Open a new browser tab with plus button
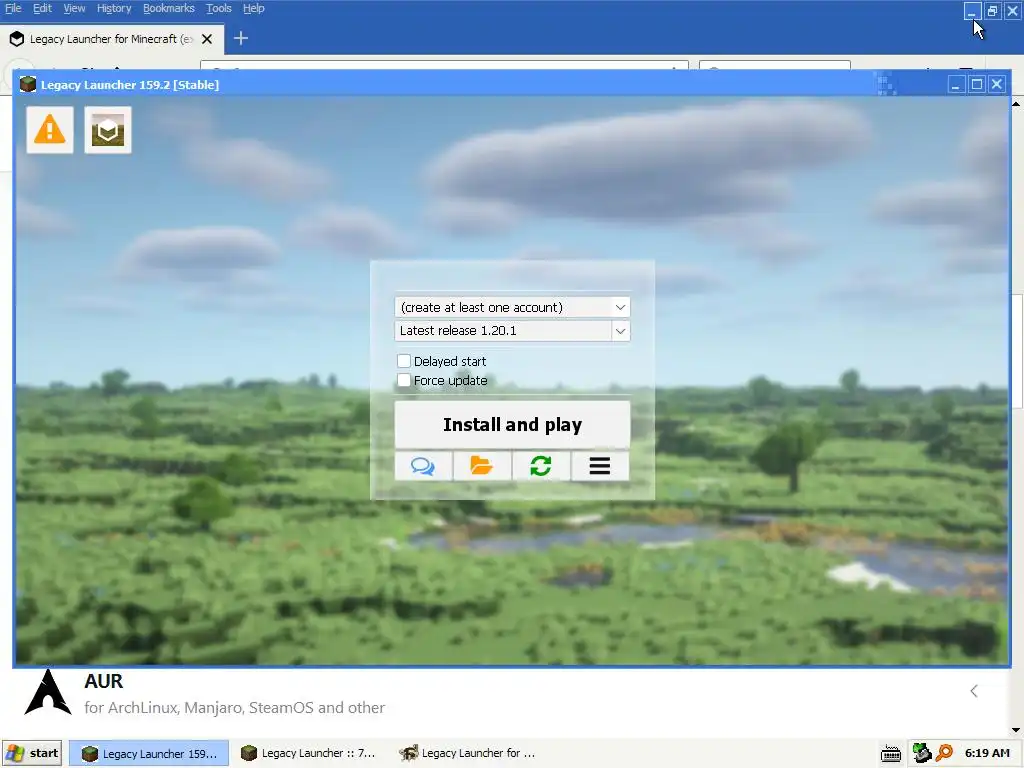 click(x=241, y=39)
